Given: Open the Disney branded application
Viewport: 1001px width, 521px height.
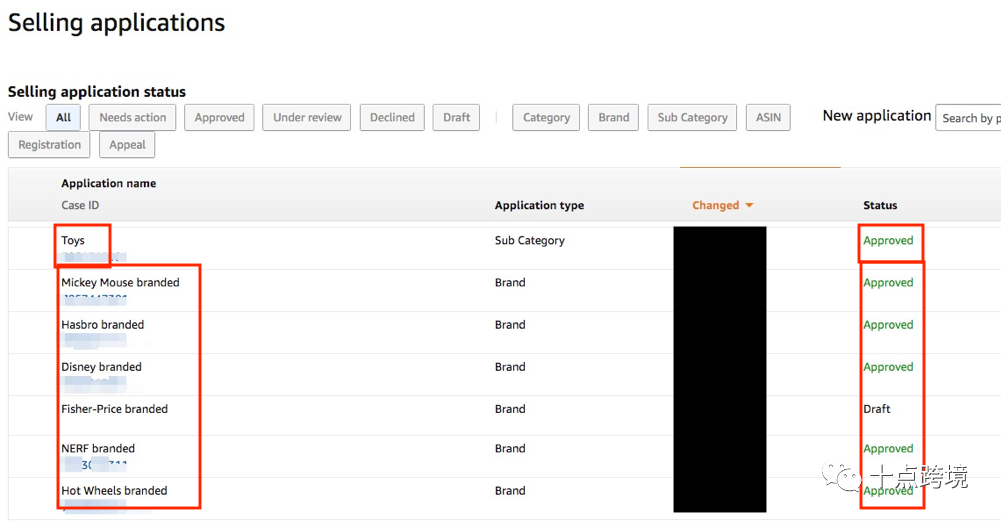Looking at the screenshot, I should 102,367.
